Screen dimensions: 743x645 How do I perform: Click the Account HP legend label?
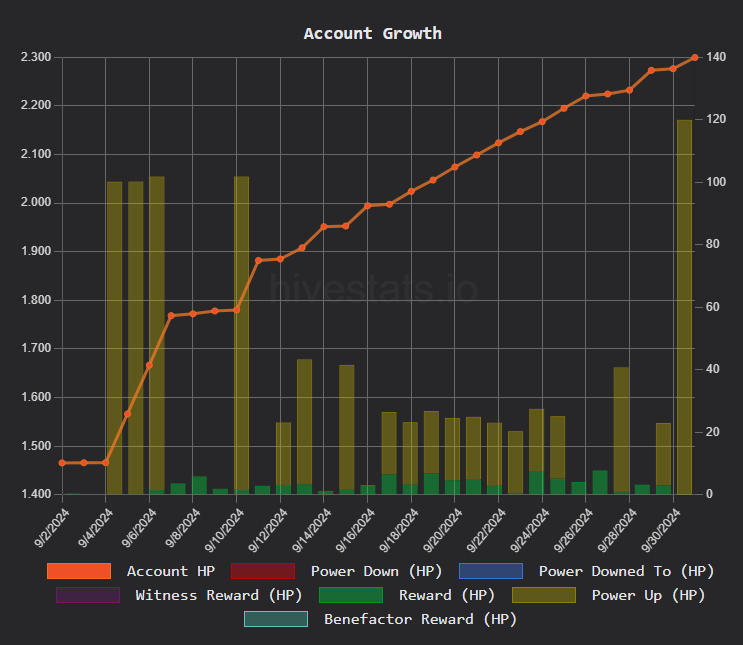click(171, 571)
